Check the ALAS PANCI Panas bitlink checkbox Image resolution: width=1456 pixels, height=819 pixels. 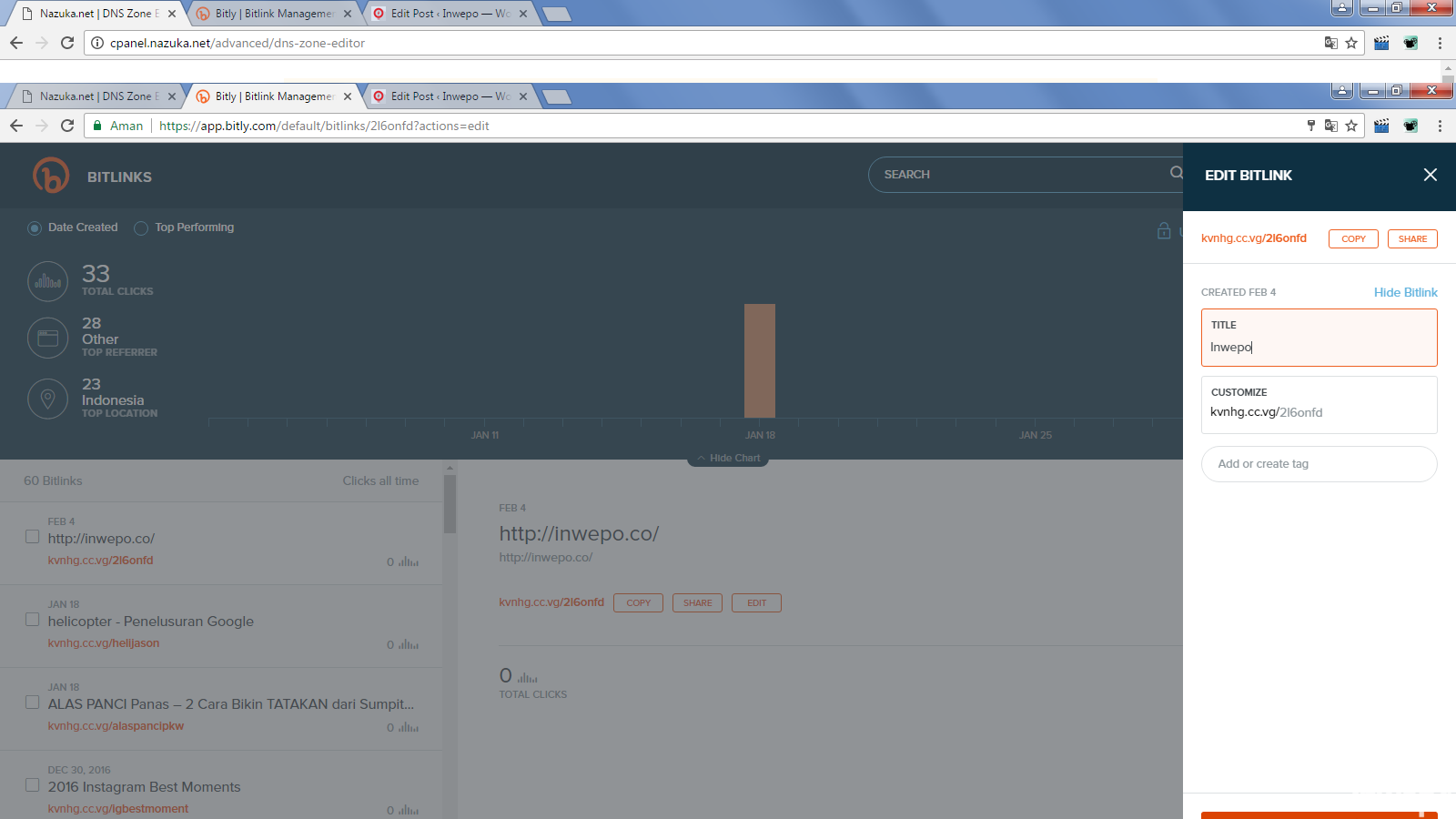tap(33, 703)
